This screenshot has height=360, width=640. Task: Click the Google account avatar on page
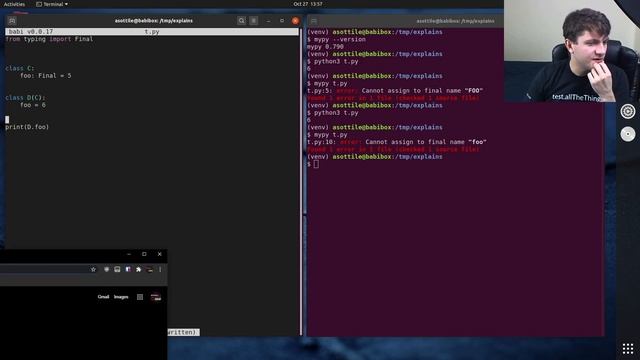coord(156,297)
